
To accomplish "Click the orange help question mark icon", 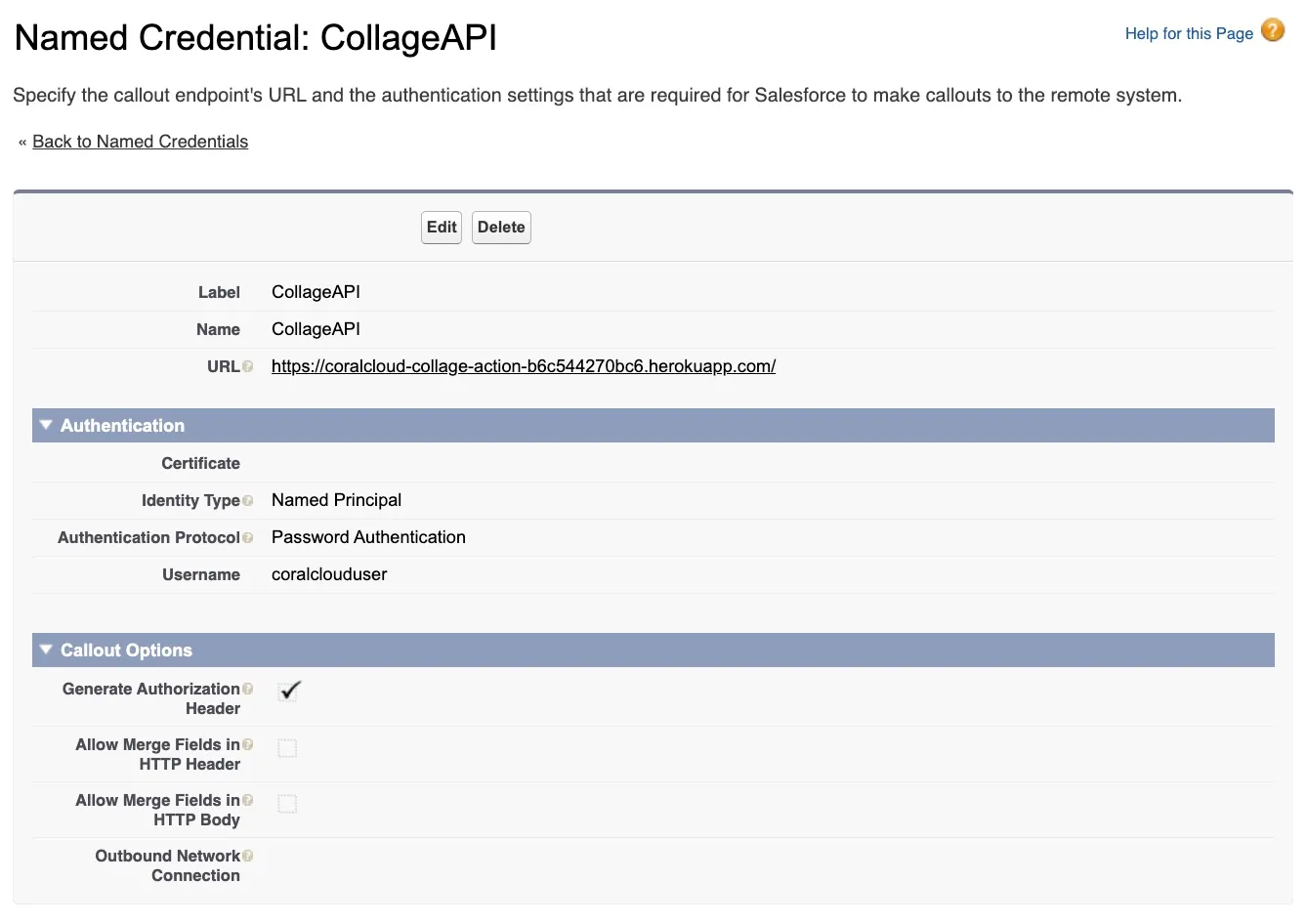I will click(x=1272, y=31).
